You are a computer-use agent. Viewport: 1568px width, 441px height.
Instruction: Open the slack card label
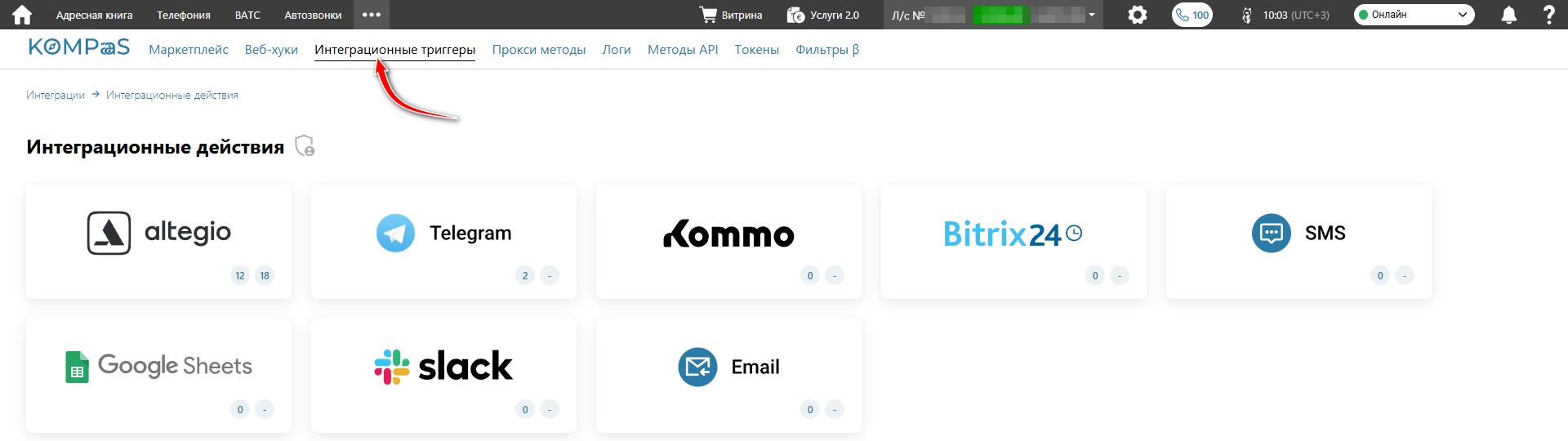[x=465, y=366]
